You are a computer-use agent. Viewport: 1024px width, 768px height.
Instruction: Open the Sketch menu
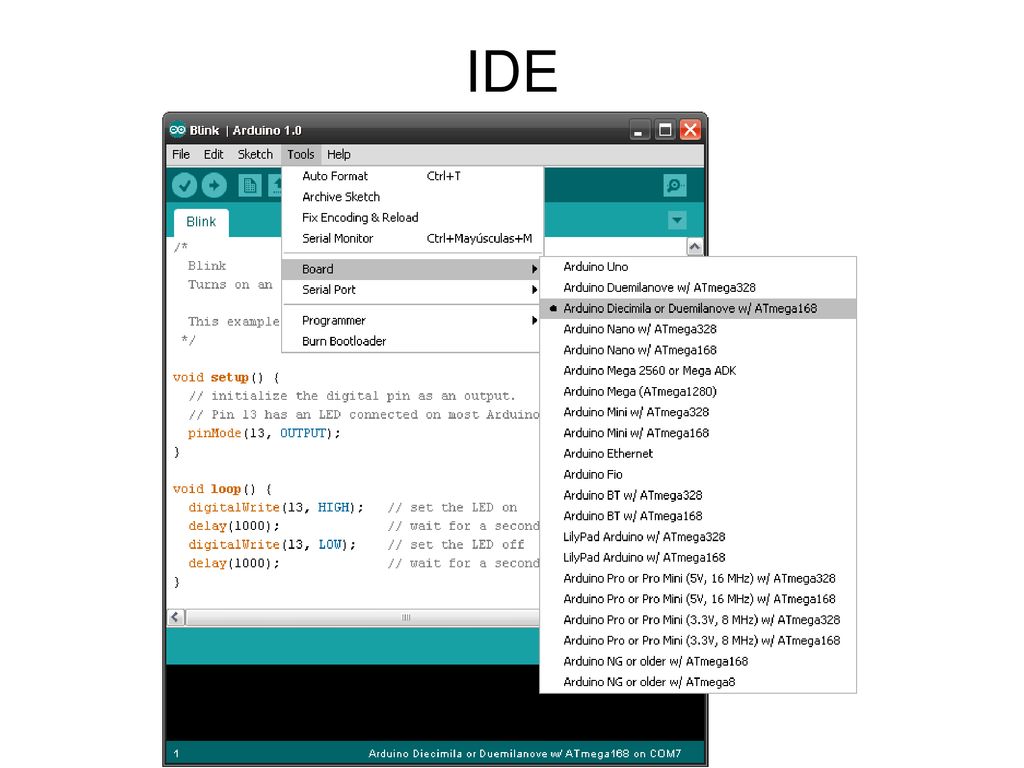pyautogui.click(x=255, y=155)
